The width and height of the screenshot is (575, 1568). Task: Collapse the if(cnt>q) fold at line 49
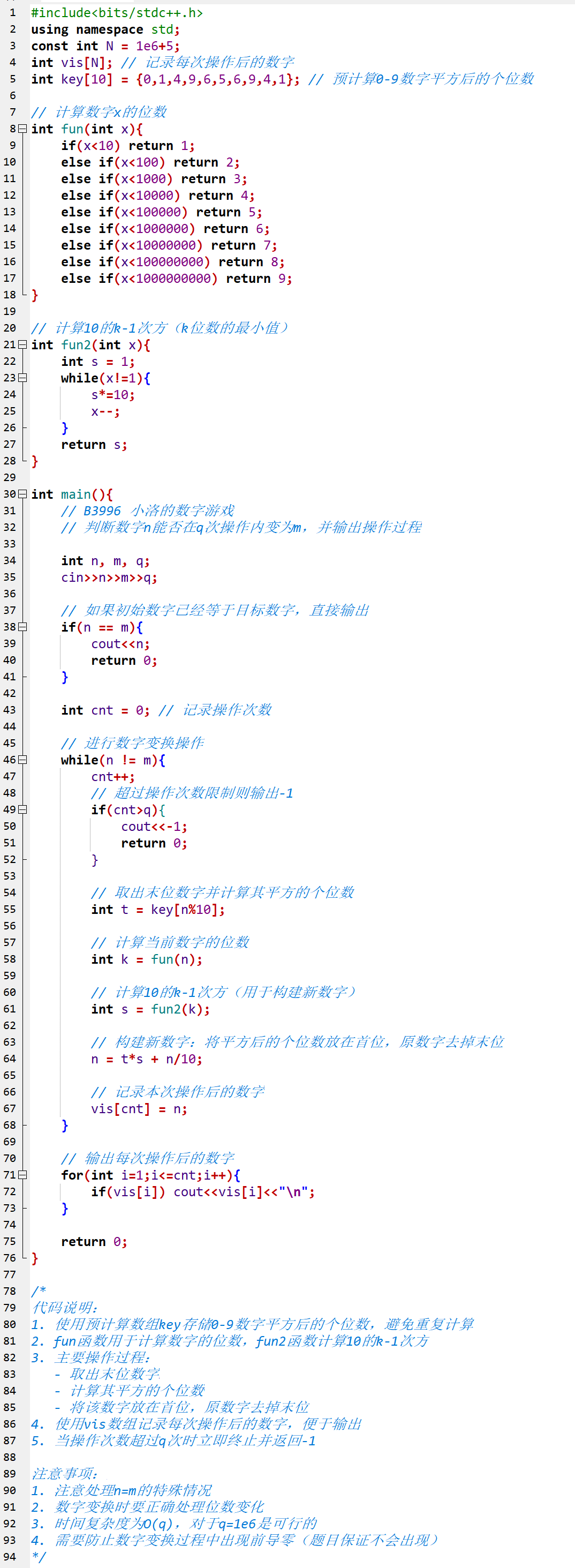click(x=22, y=809)
